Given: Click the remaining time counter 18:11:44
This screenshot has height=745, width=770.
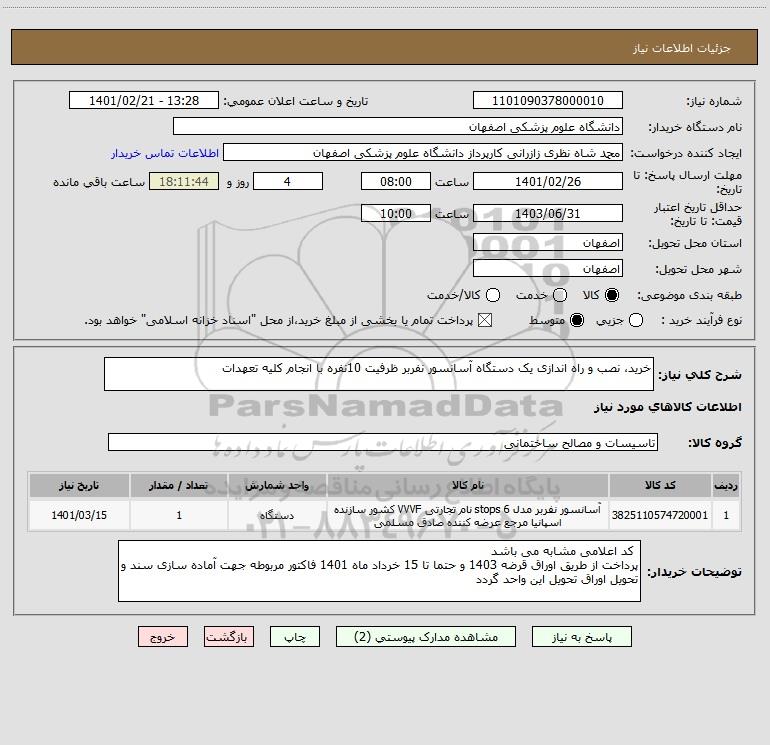Looking at the screenshot, I should click(x=184, y=181).
